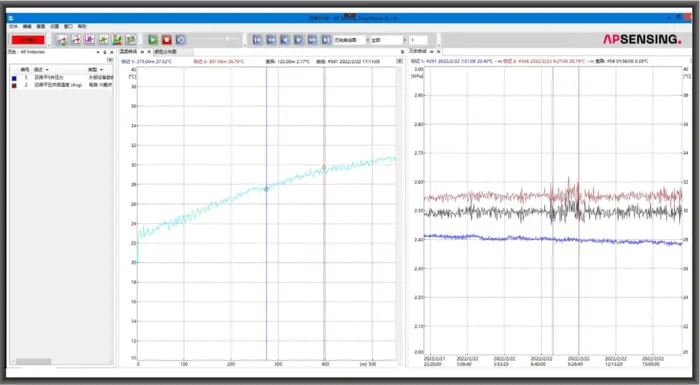Click the blue refresh icon beside stop
This screenshot has height=385, width=700.
[180, 40]
